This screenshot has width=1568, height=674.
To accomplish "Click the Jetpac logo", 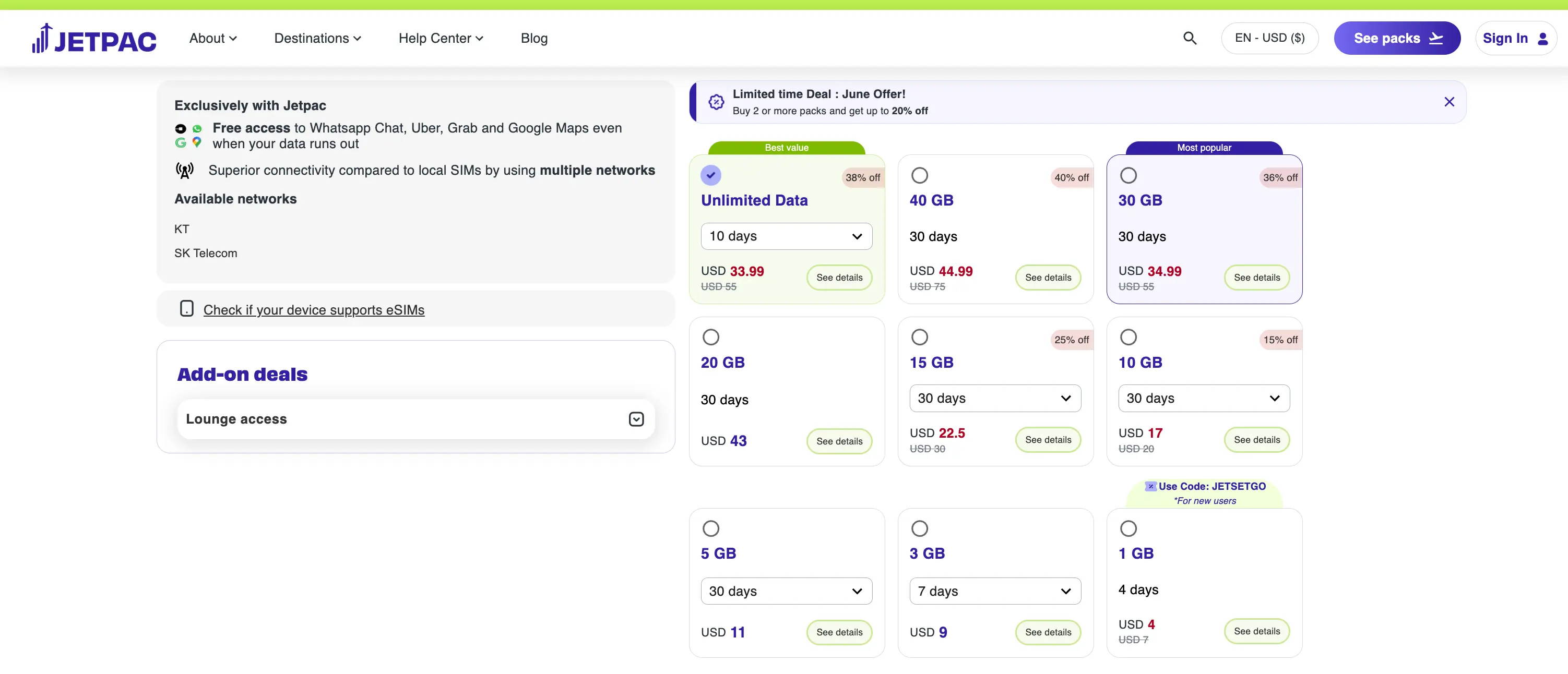I will (x=94, y=38).
